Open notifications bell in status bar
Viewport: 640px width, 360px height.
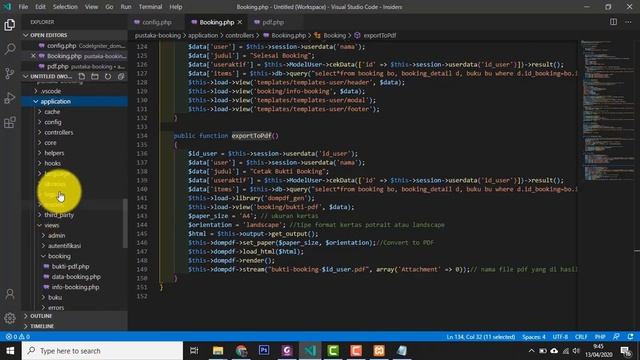click(x=631, y=337)
